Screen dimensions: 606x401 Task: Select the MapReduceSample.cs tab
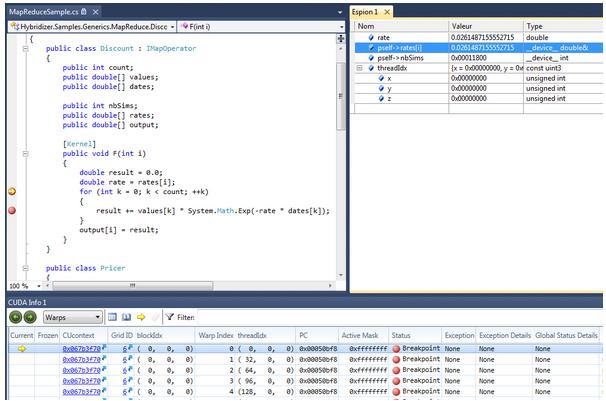point(42,11)
